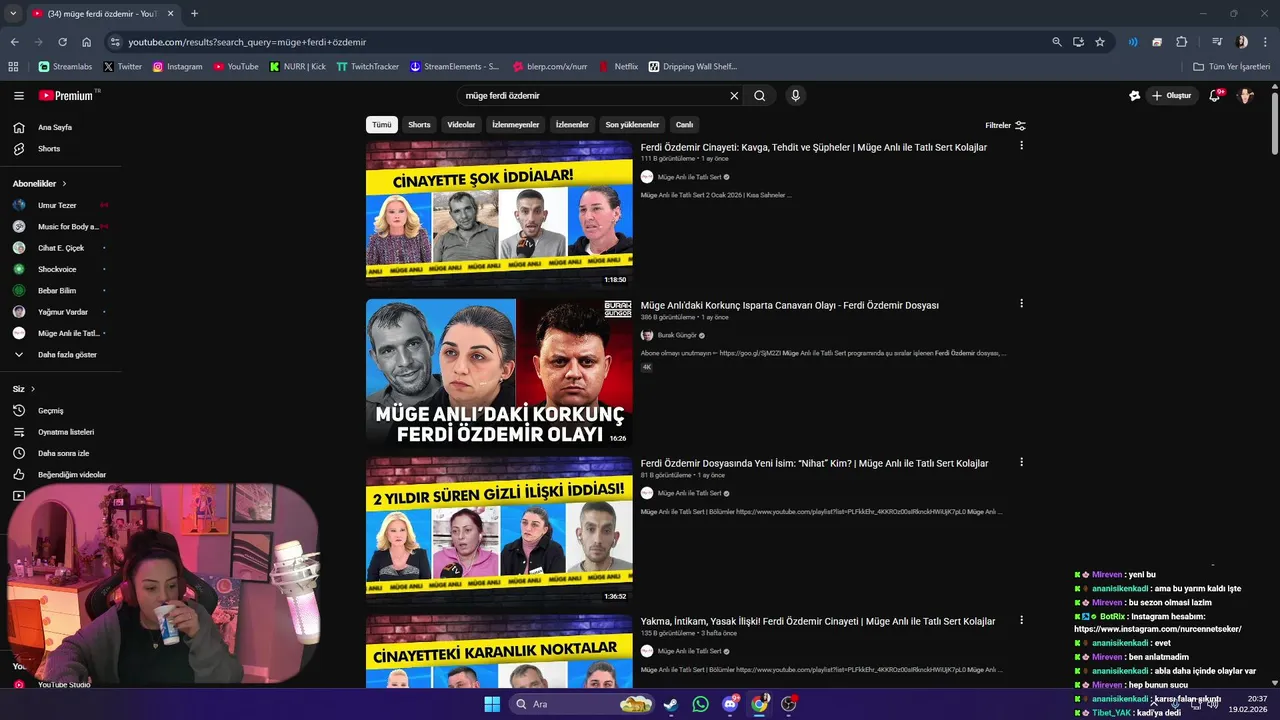Open the YouTube hamburger guide menu

pyautogui.click(x=19, y=96)
